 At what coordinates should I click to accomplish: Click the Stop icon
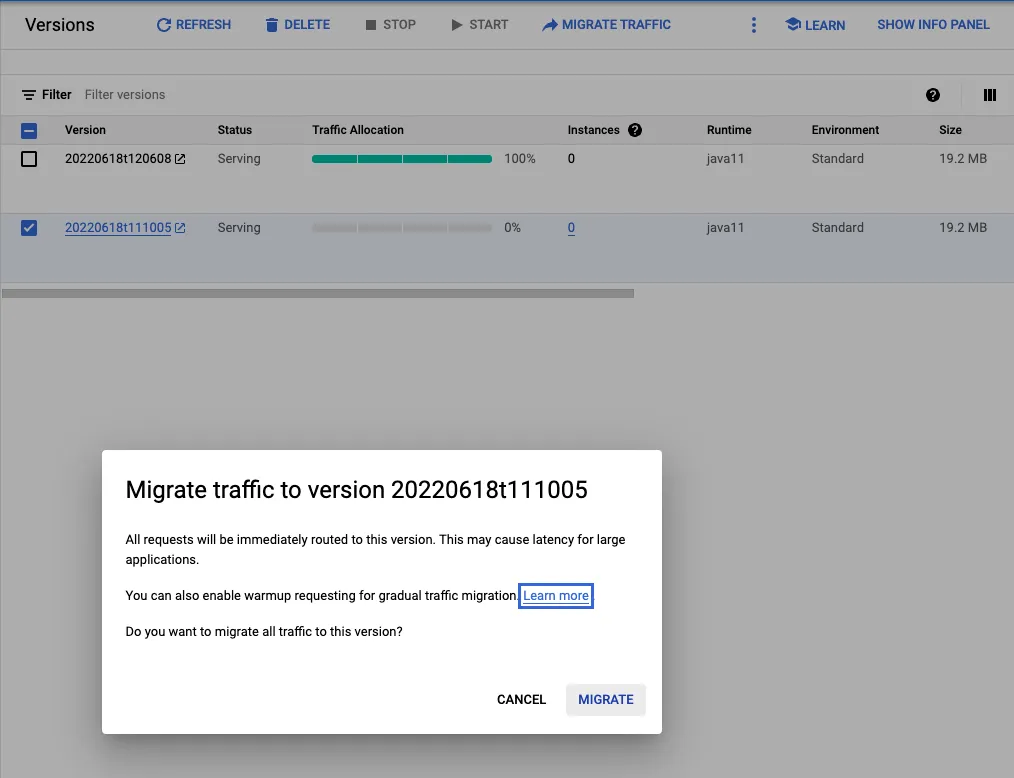pos(369,24)
